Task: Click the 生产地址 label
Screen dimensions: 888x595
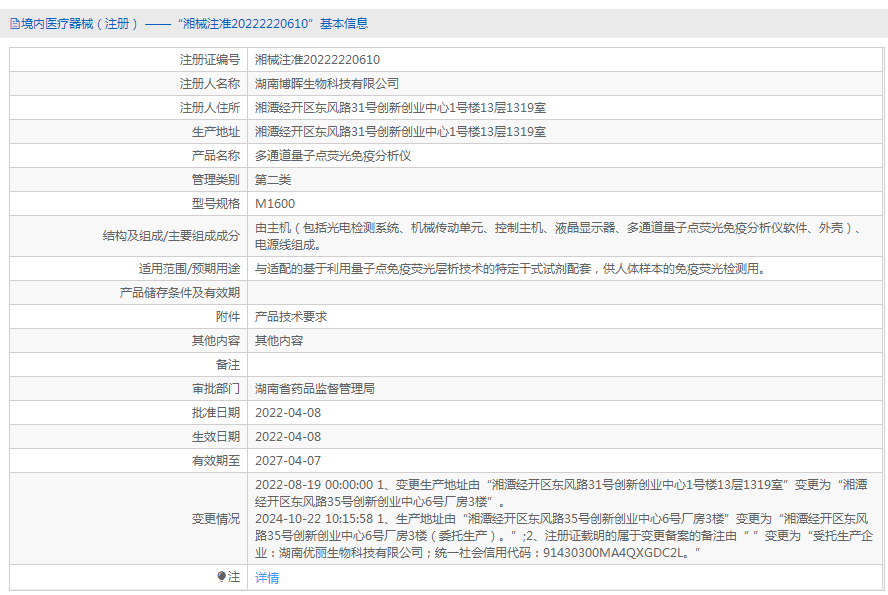Action: (x=216, y=132)
